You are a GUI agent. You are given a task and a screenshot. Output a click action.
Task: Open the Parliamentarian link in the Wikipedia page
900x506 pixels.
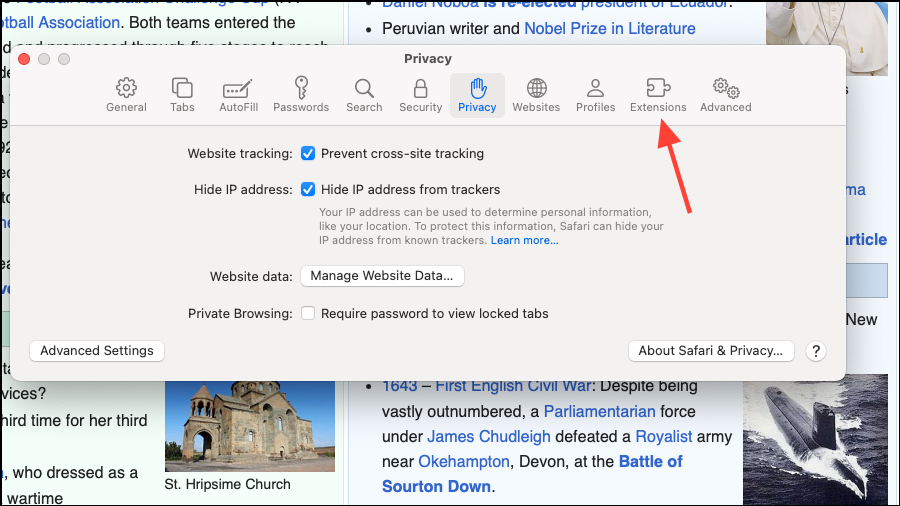(599, 411)
